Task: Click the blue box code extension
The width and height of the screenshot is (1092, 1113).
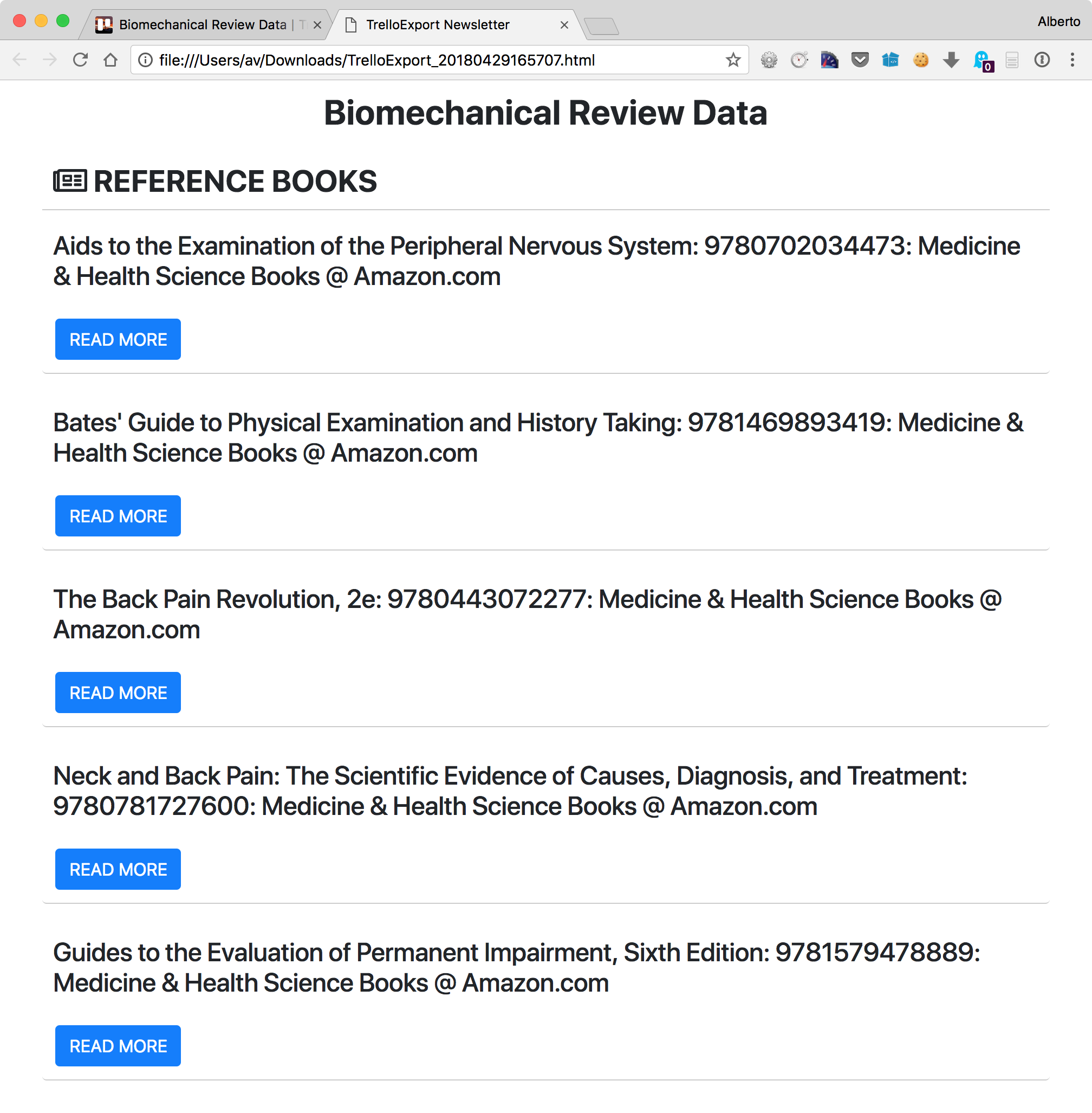Action: (890, 60)
